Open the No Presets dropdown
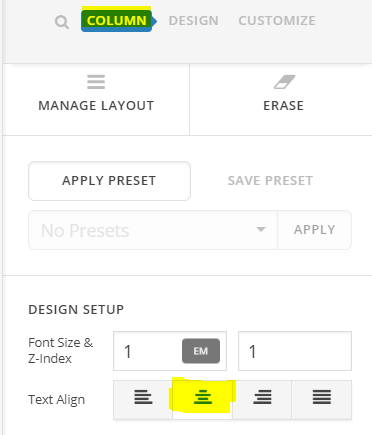 pos(153,230)
